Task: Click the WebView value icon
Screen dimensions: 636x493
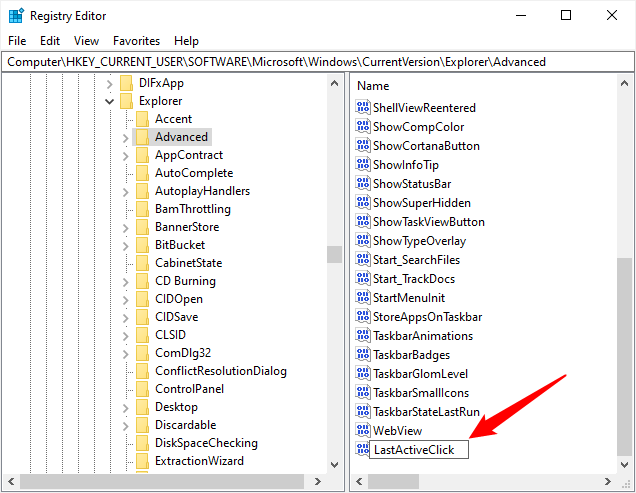Action: click(x=363, y=431)
